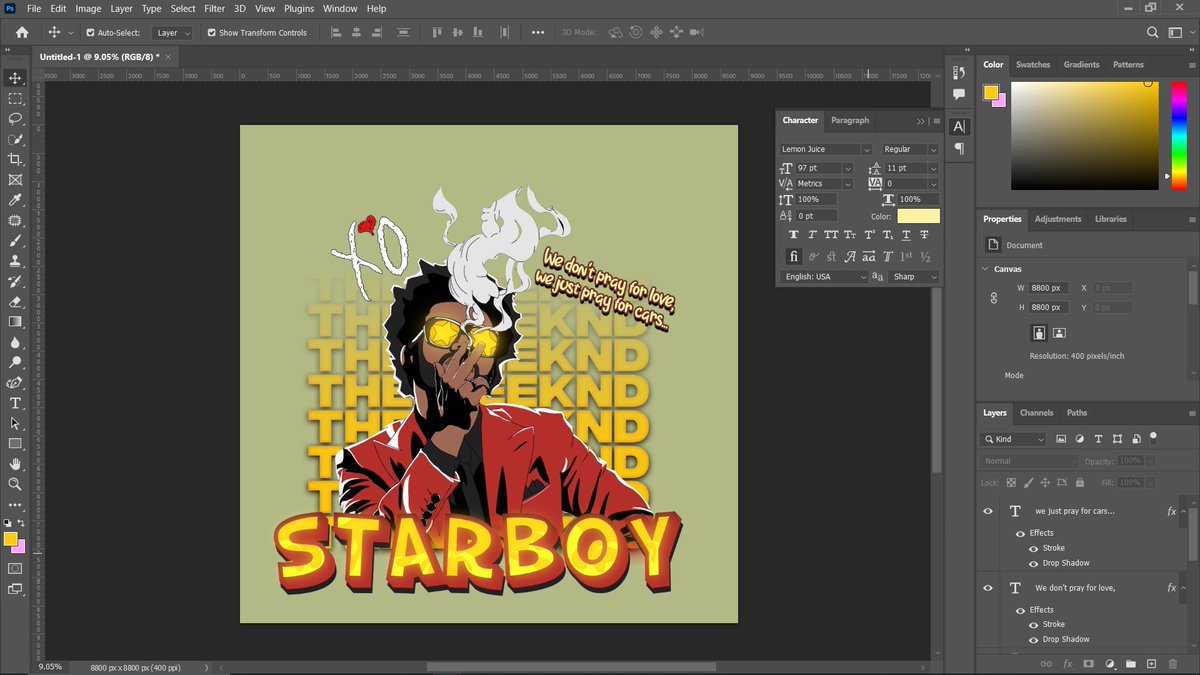Open the Filter menu
This screenshot has width=1200, height=675.
tap(214, 8)
